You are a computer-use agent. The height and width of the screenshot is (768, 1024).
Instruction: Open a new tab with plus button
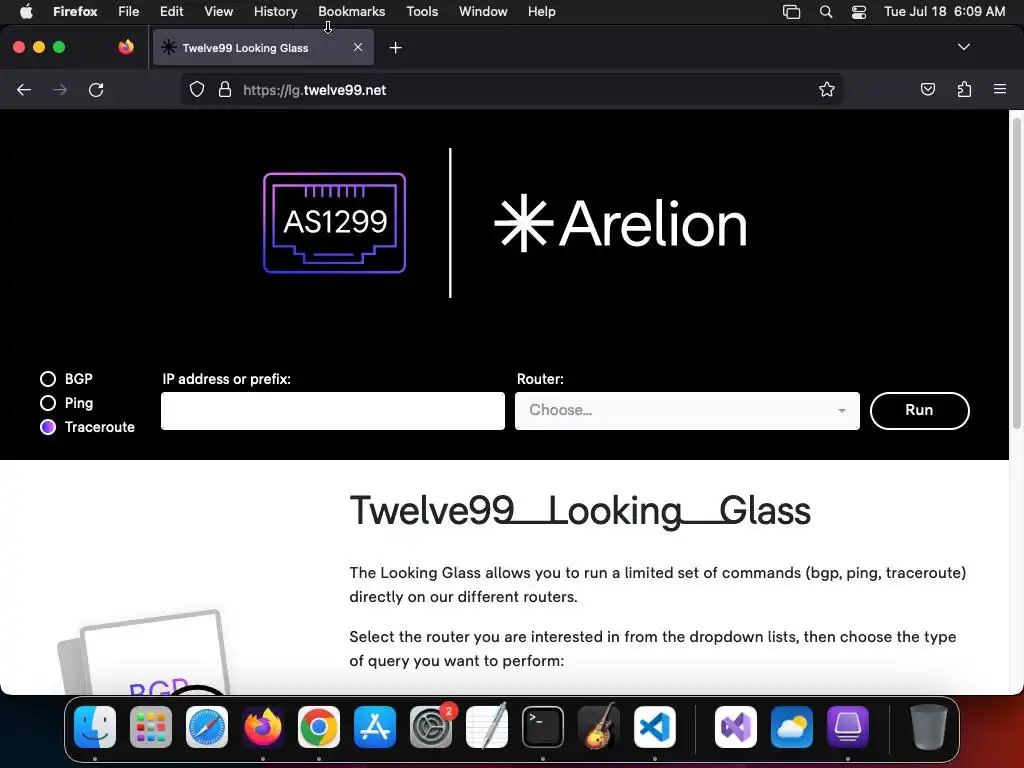tap(395, 48)
